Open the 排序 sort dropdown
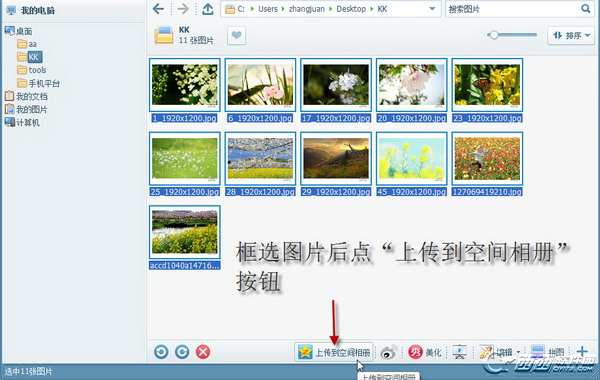 point(571,36)
